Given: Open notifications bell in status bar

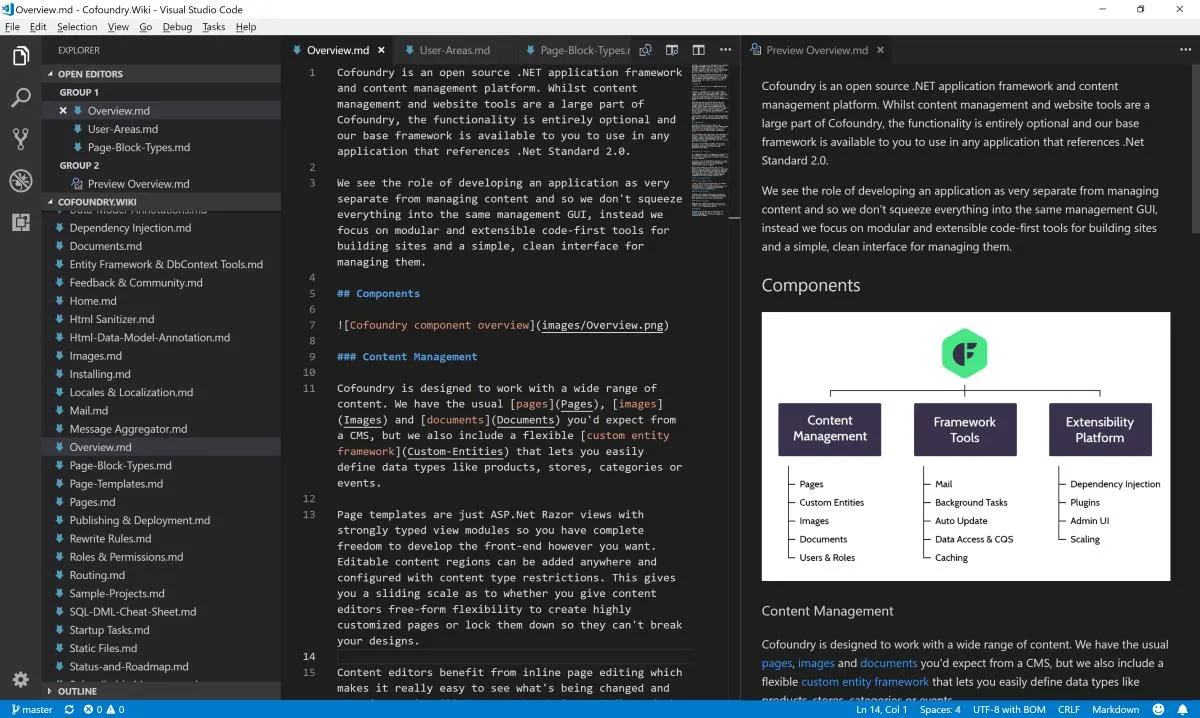Looking at the screenshot, I should [x=1183, y=709].
